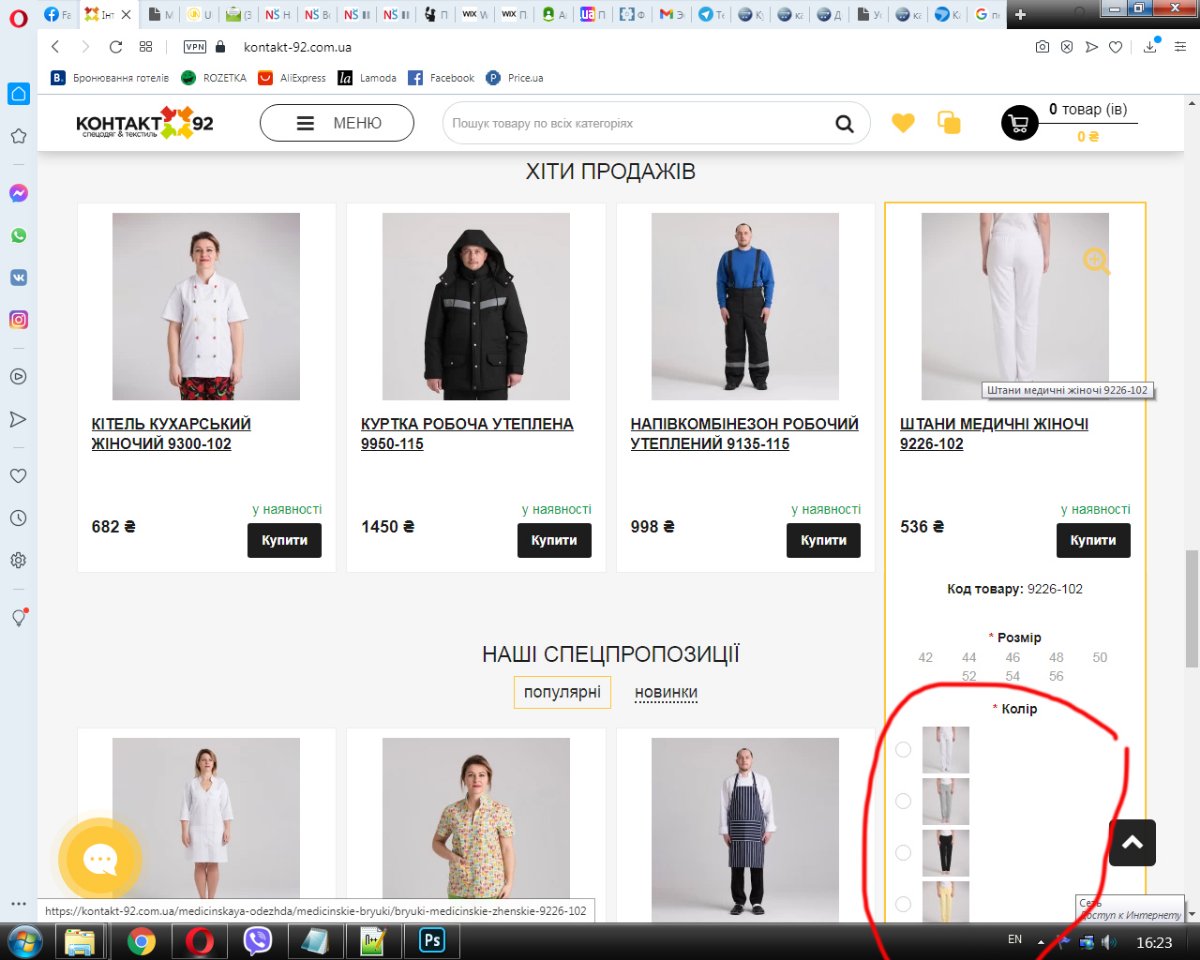Choose the gray trousers color thumbnail
Image resolution: width=1200 pixels, height=960 pixels.
[x=945, y=801]
